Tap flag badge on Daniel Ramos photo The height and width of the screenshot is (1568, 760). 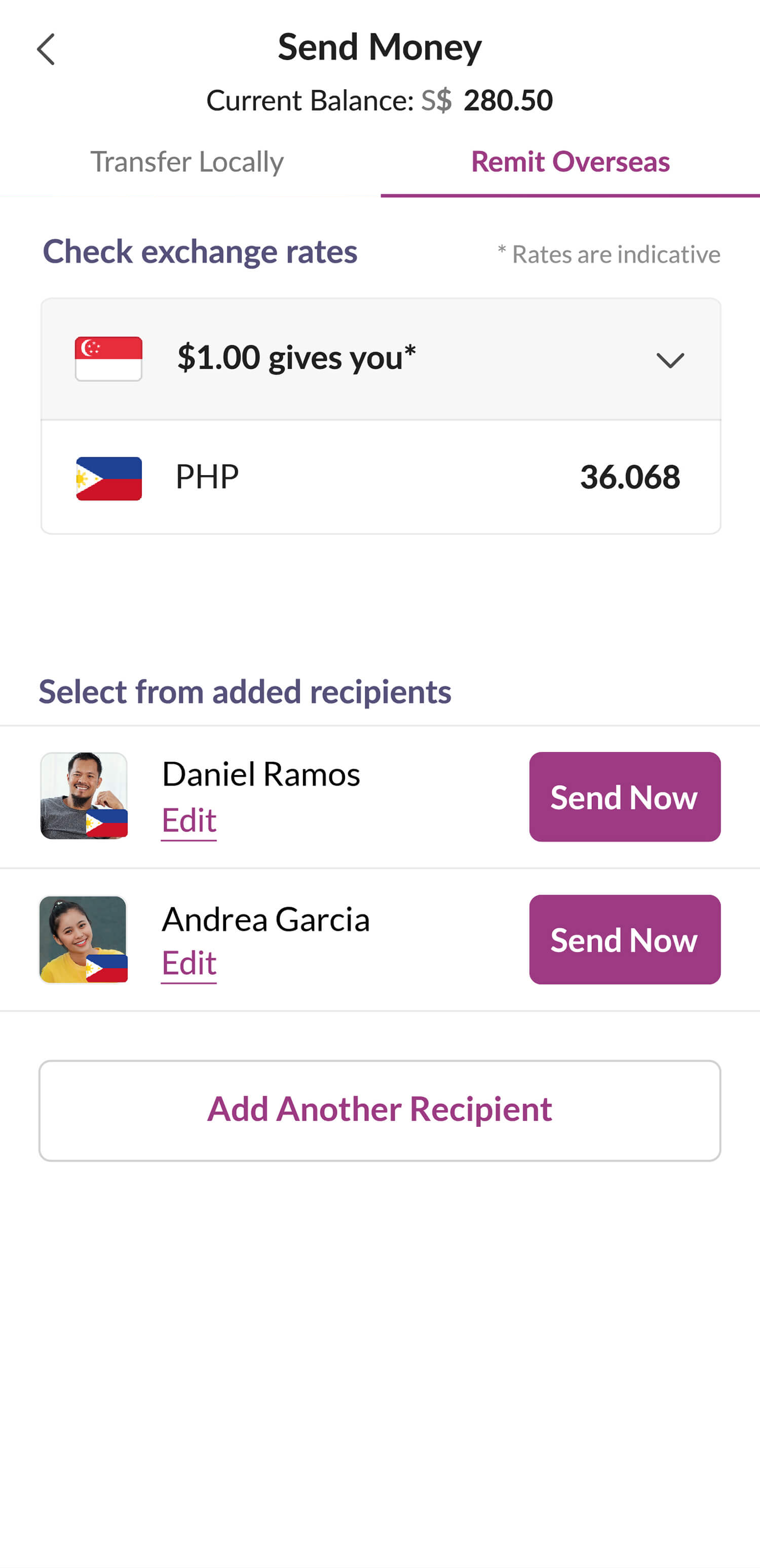[106, 824]
